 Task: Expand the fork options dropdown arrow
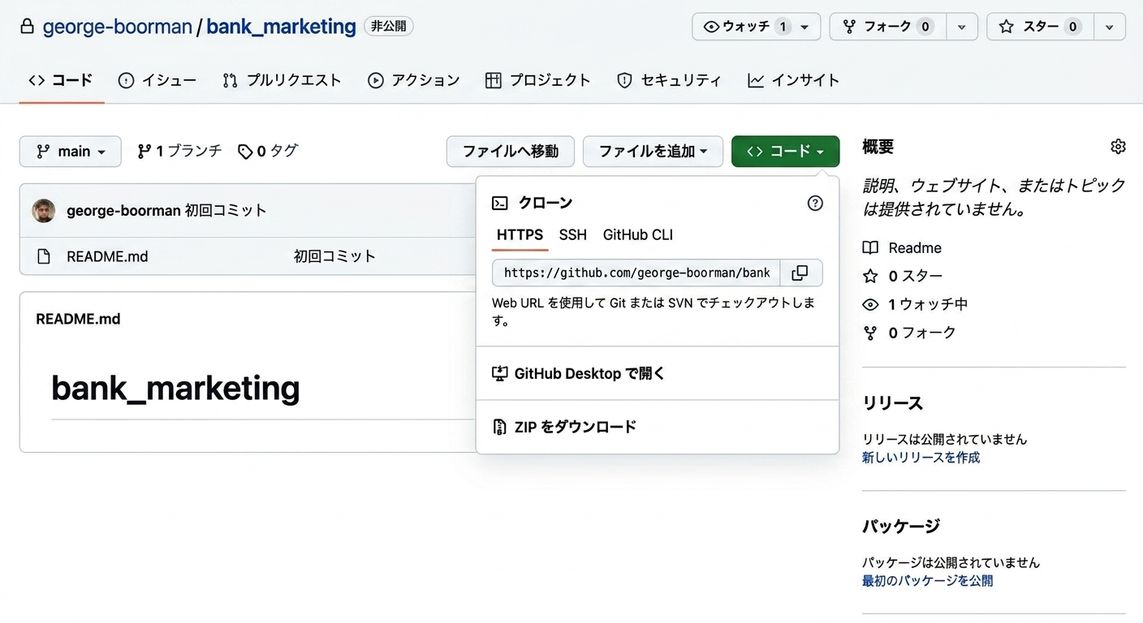click(962, 27)
